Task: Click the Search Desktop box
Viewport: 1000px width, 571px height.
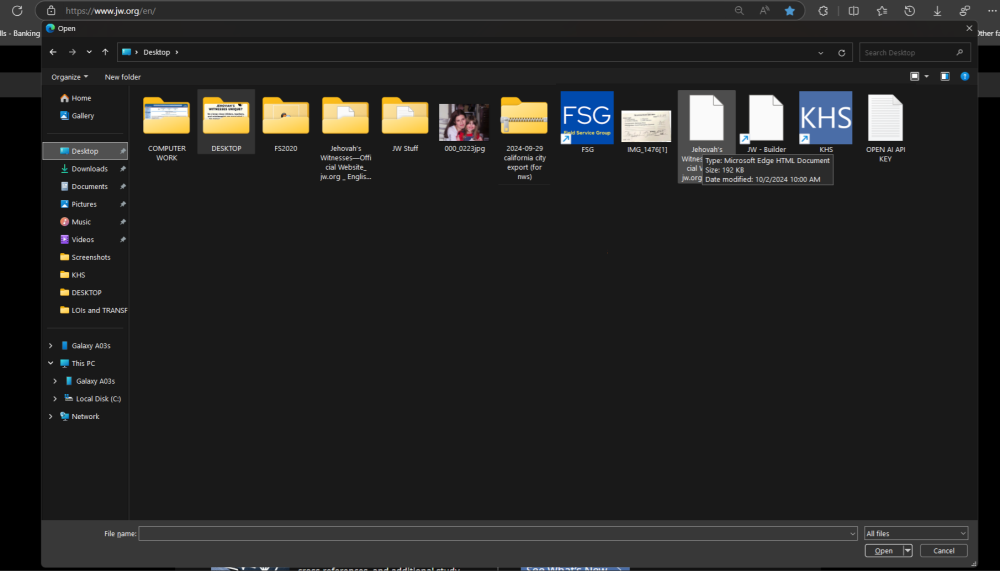Action: click(914, 52)
